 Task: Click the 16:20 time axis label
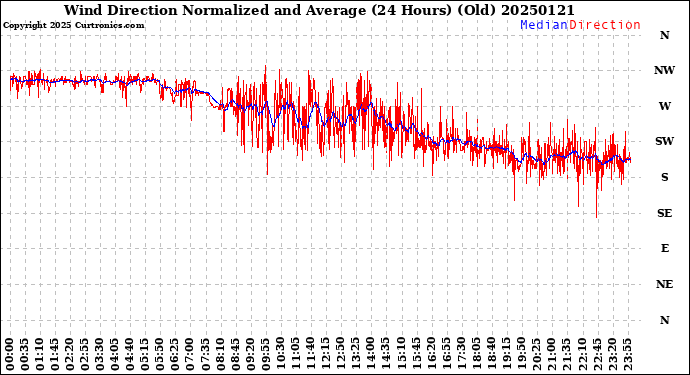point(431,354)
